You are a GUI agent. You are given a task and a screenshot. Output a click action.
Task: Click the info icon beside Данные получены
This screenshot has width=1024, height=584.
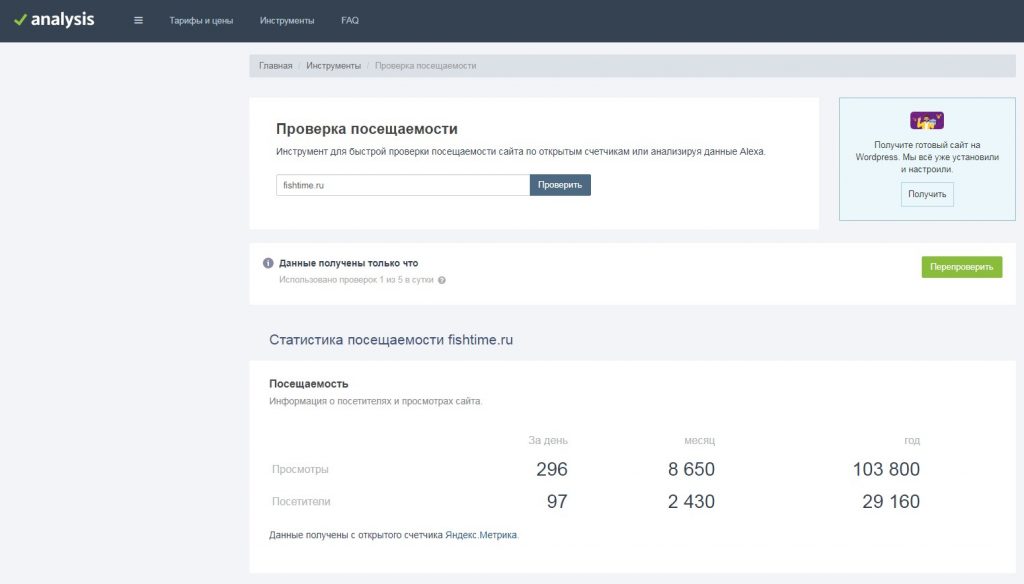pyautogui.click(x=268, y=263)
